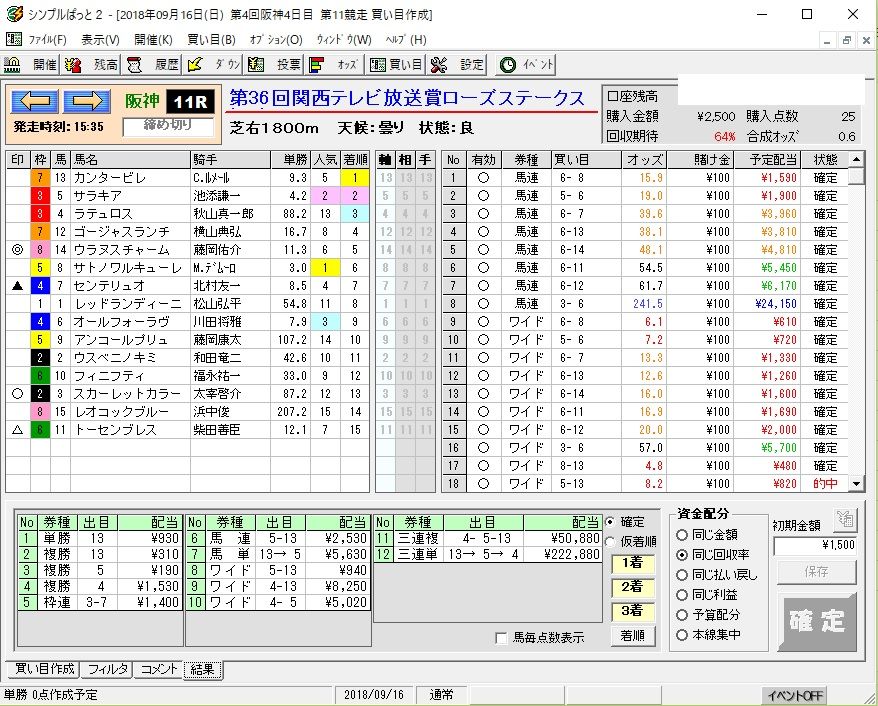
Task: Go to next race with right arrow
Action: tap(87, 101)
